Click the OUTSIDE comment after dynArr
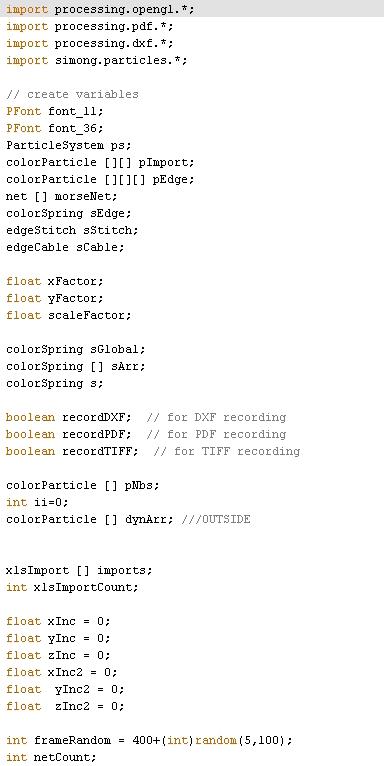 tap(215, 519)
